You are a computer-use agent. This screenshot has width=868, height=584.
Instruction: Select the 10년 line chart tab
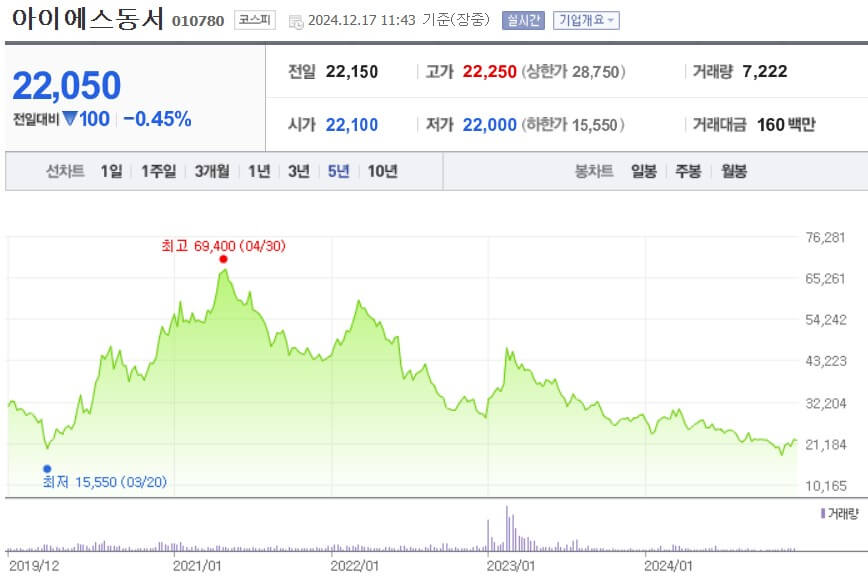pos(383,171)
